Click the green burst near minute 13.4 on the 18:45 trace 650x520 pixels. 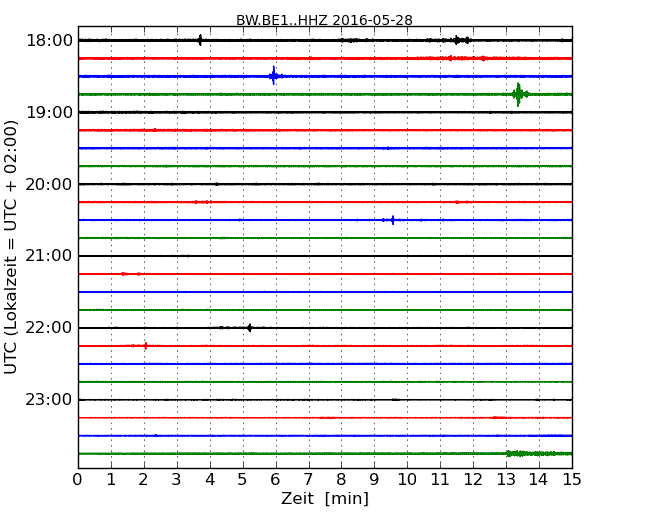point(519,95)
